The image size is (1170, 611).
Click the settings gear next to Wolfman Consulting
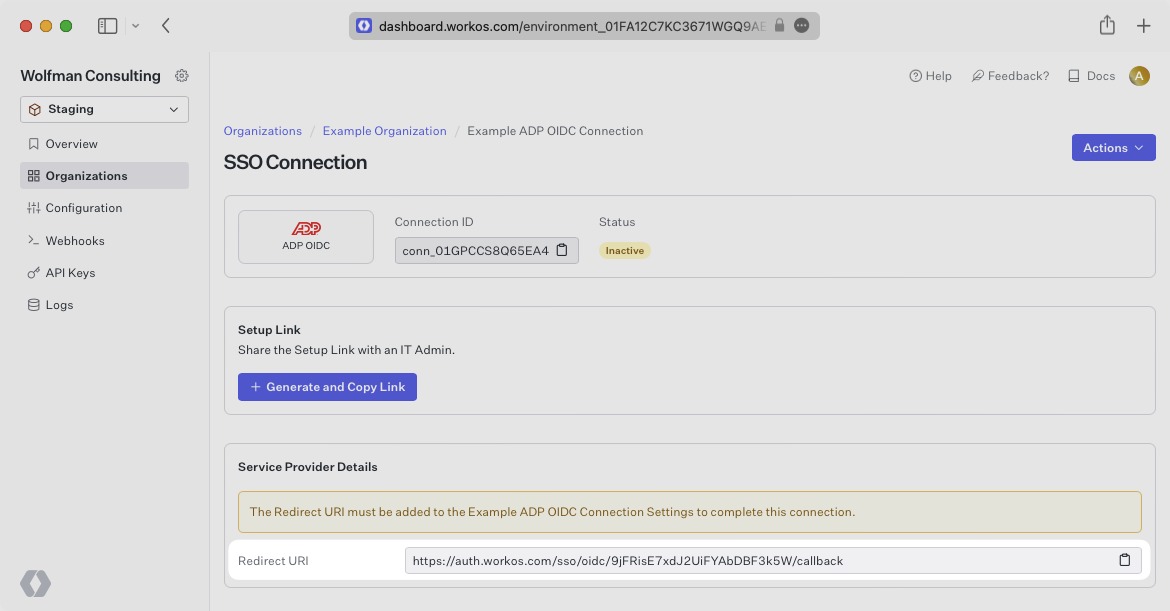(181, 75)
